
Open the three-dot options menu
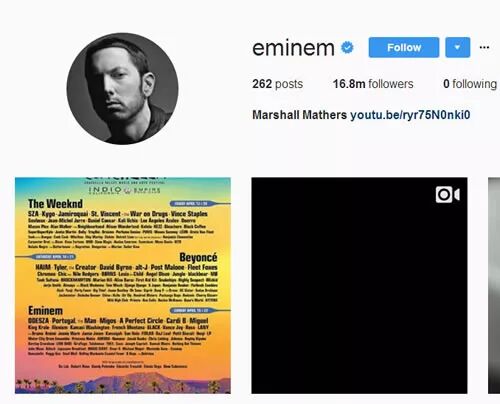point(484,47)
